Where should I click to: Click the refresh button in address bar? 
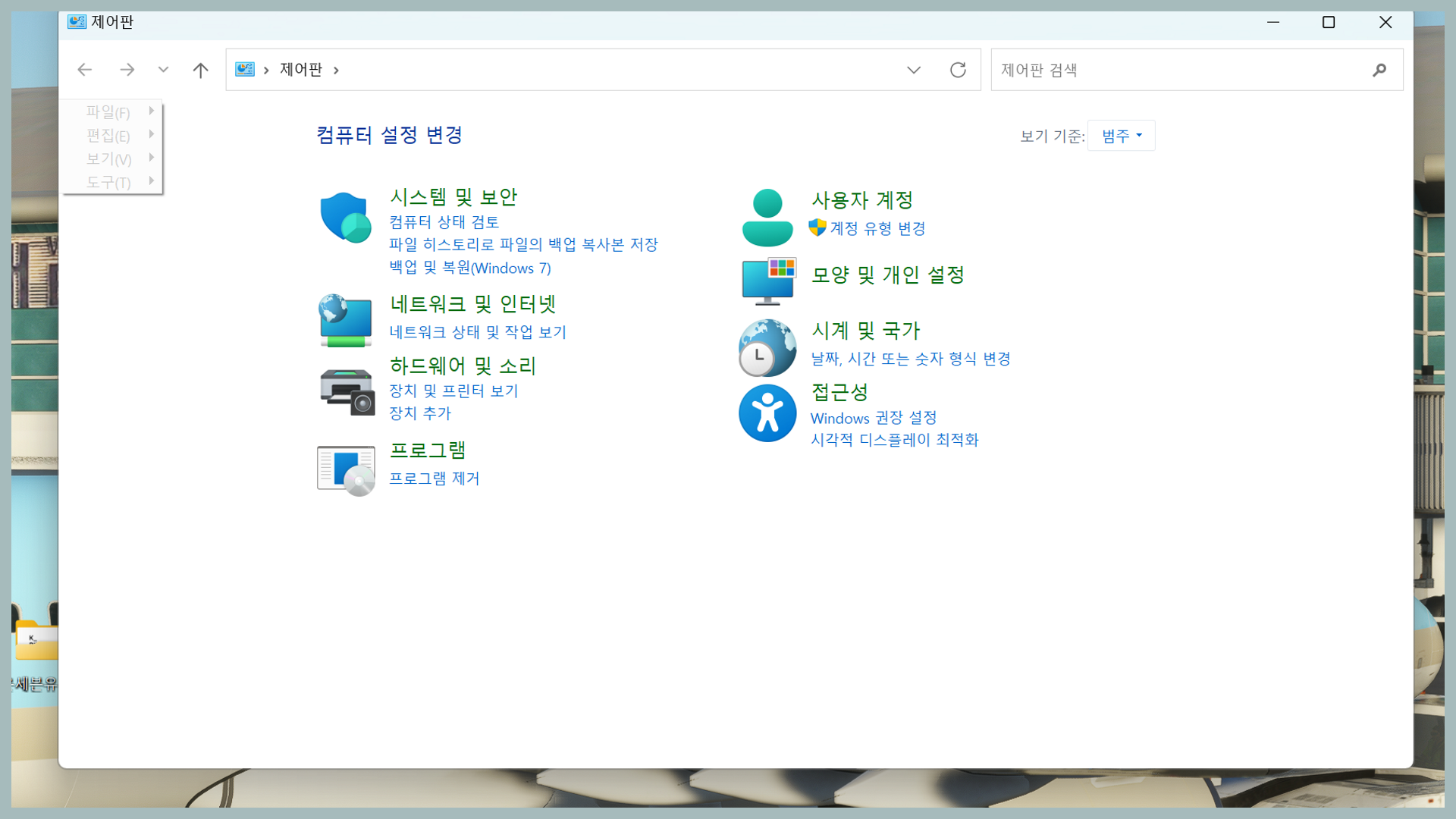tap(958, 70)
